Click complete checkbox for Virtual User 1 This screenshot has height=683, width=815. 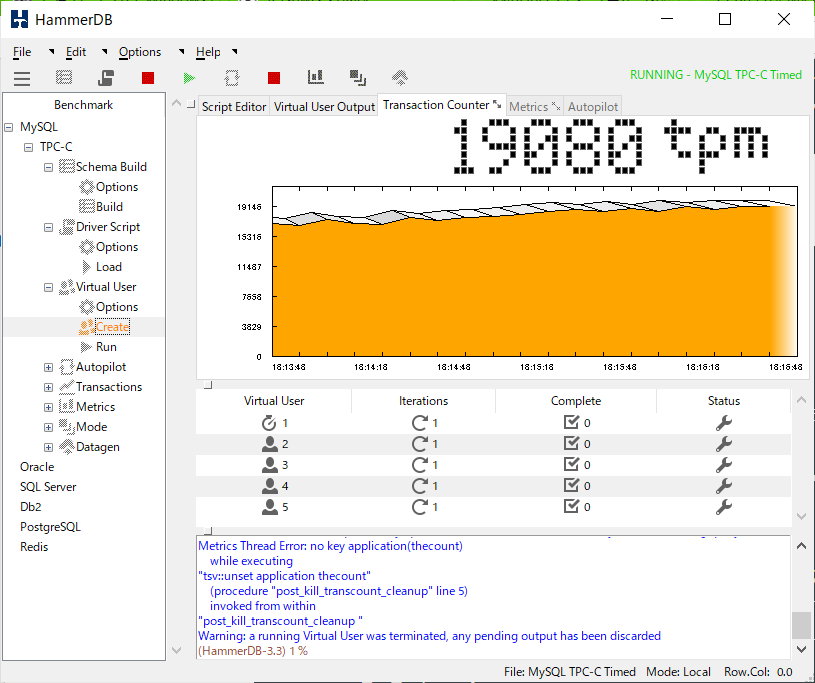[x=571, y=422]
